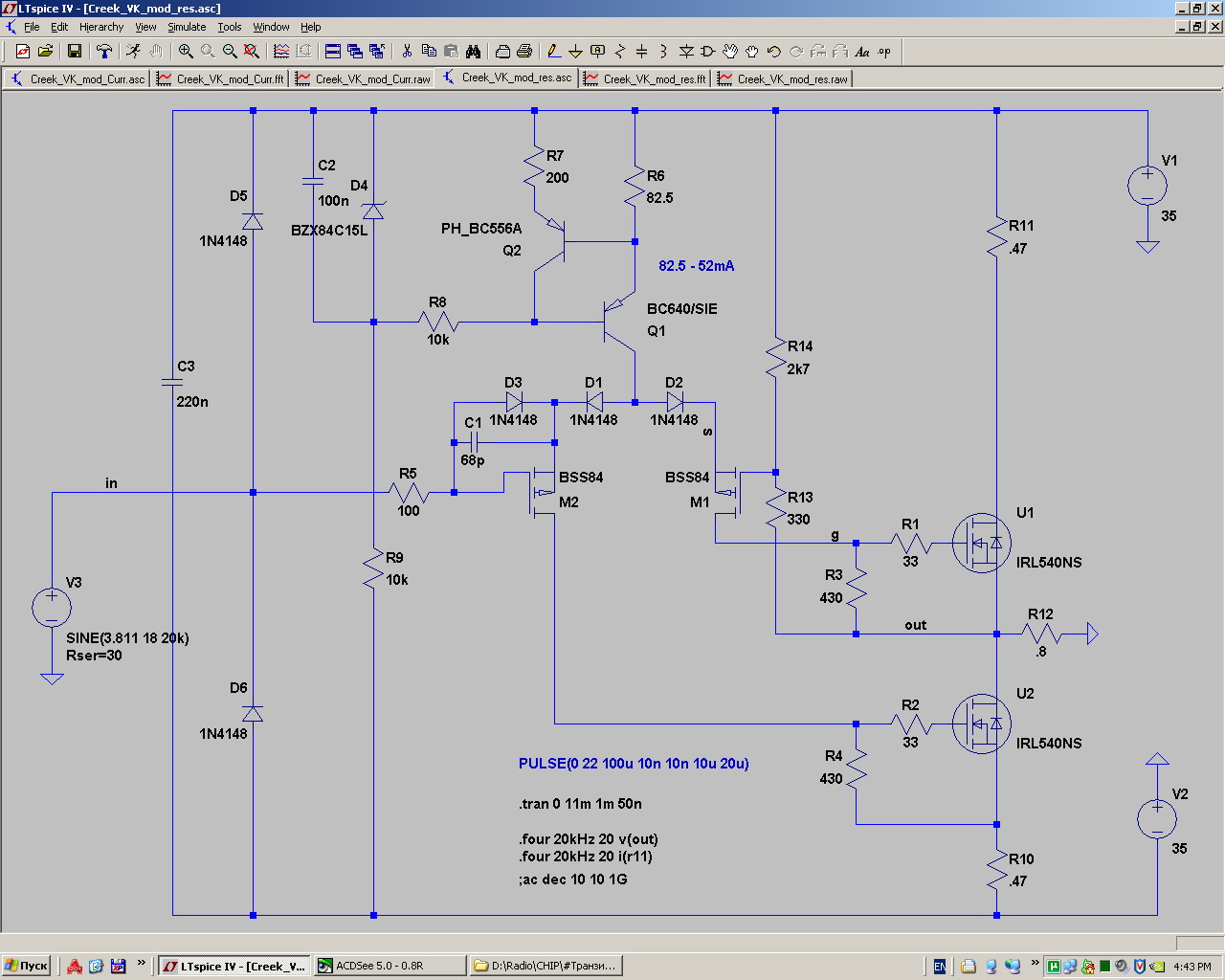Screen dimensions: 1225x980
Task: Click the EN language indicator in tray
Action: 940,966
